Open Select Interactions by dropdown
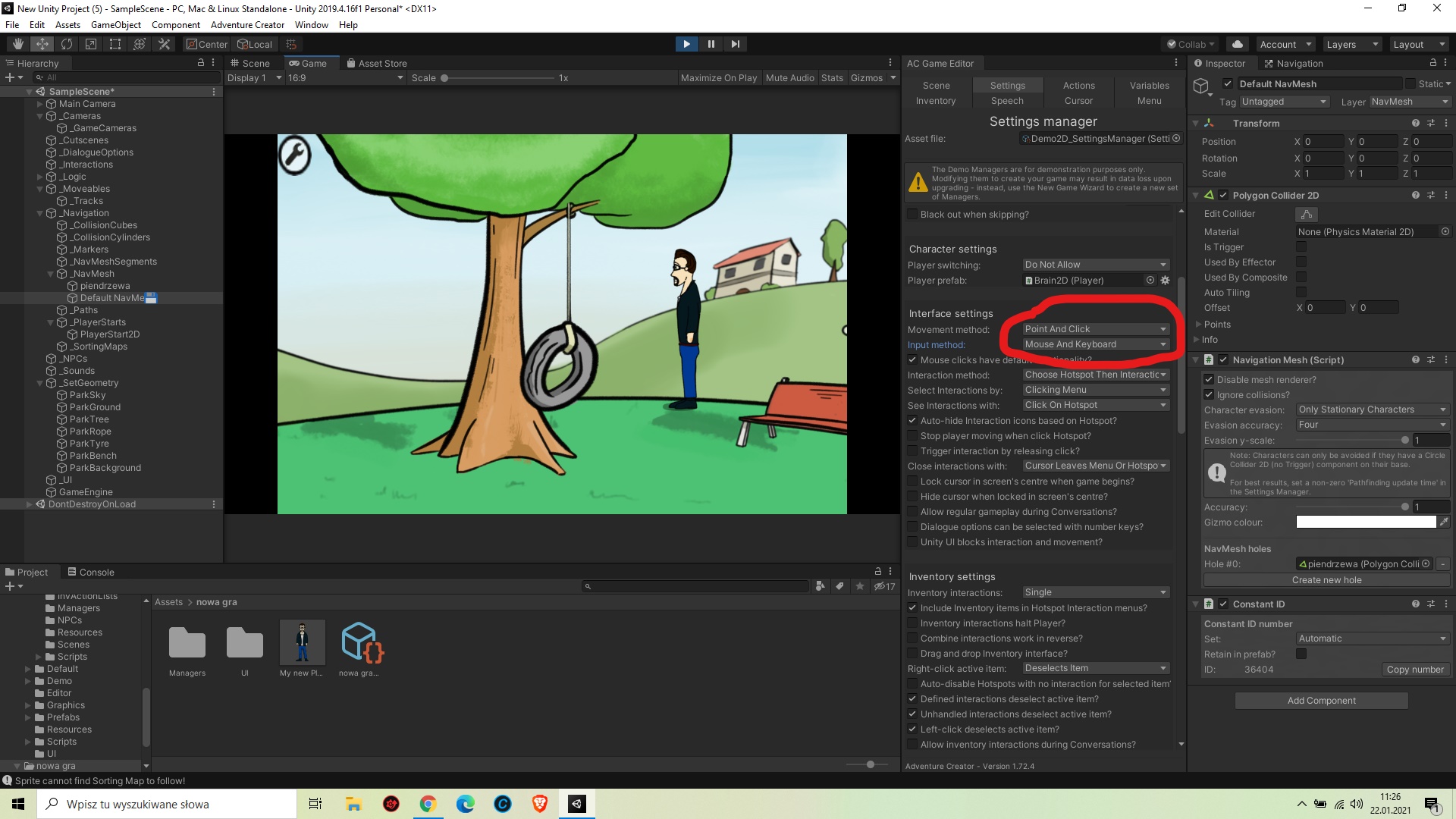The width and height of the screenshot is (1456, 819). [x=1096, y=390]
